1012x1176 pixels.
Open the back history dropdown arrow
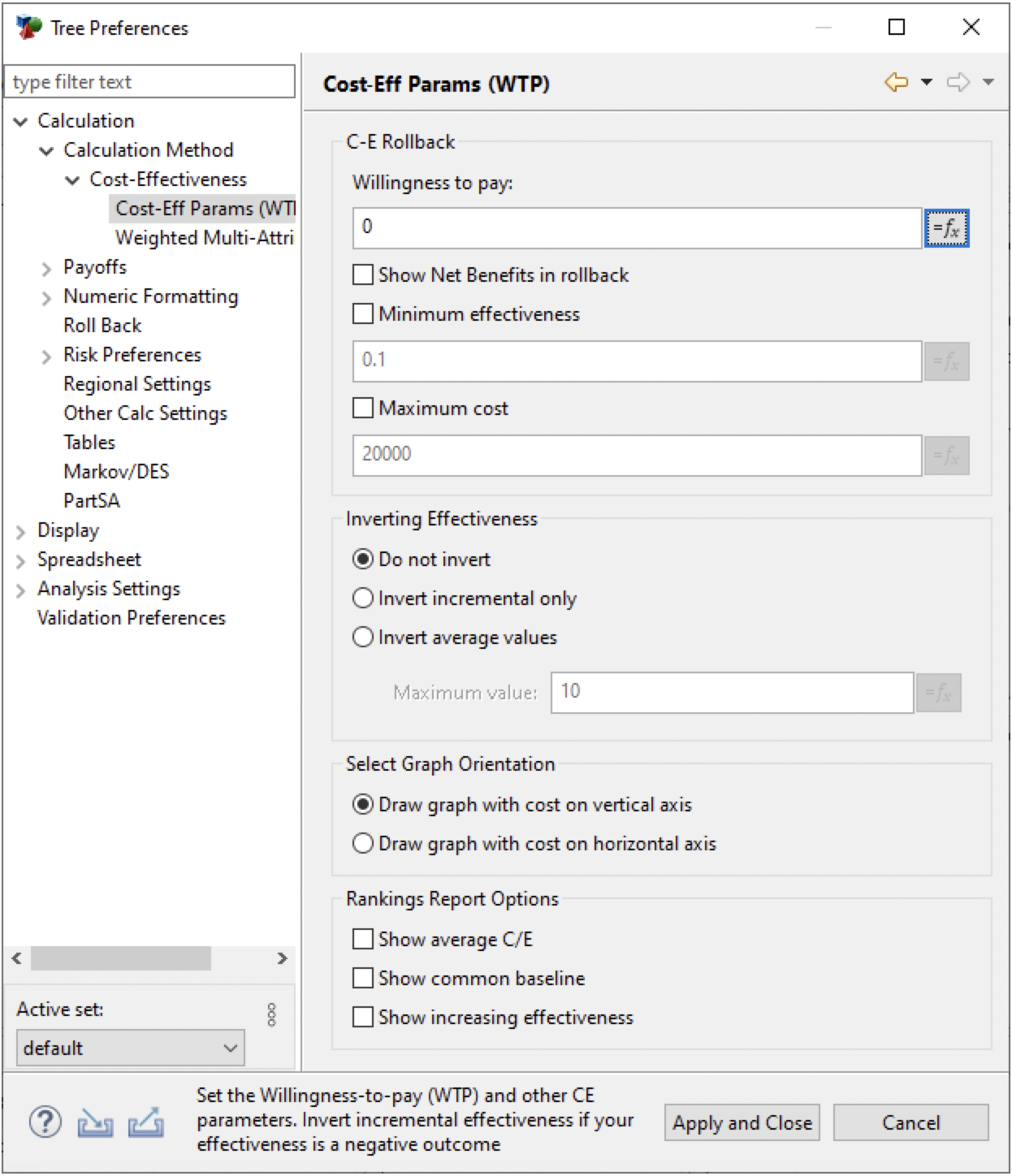click(927, 82)
